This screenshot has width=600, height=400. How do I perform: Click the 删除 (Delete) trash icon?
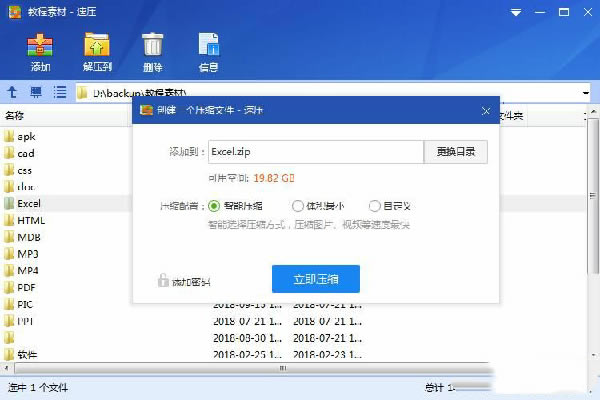click(153, 52)
